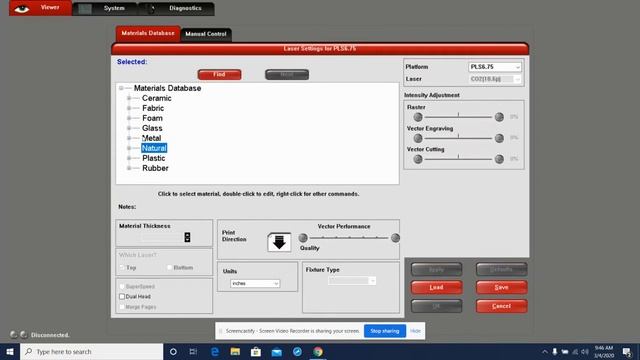Click Material Thickness spinner arrows
This screenshot has height=360, width=640.
point(187,237)
